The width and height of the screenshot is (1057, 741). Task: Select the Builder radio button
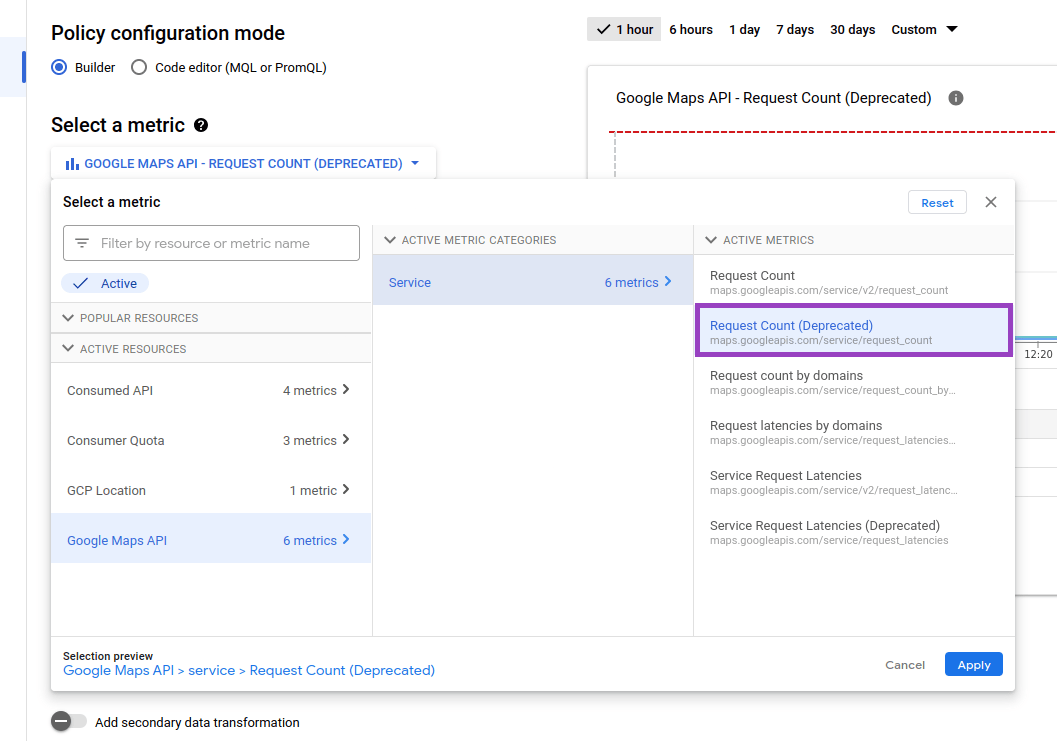[x=59, y=68]
